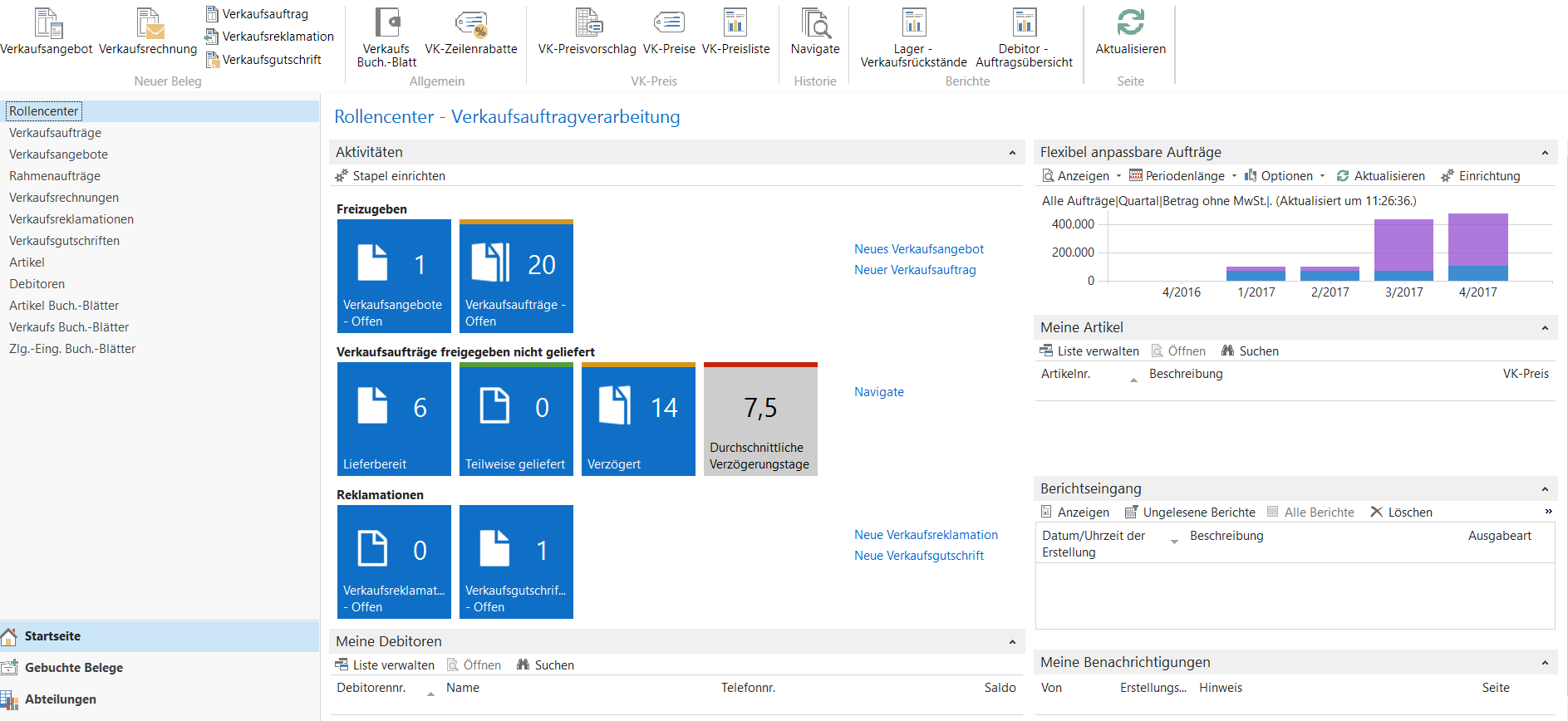
Task: Open VK-Zeilenrabatte in ribbon
Action: tap(471, 32)
